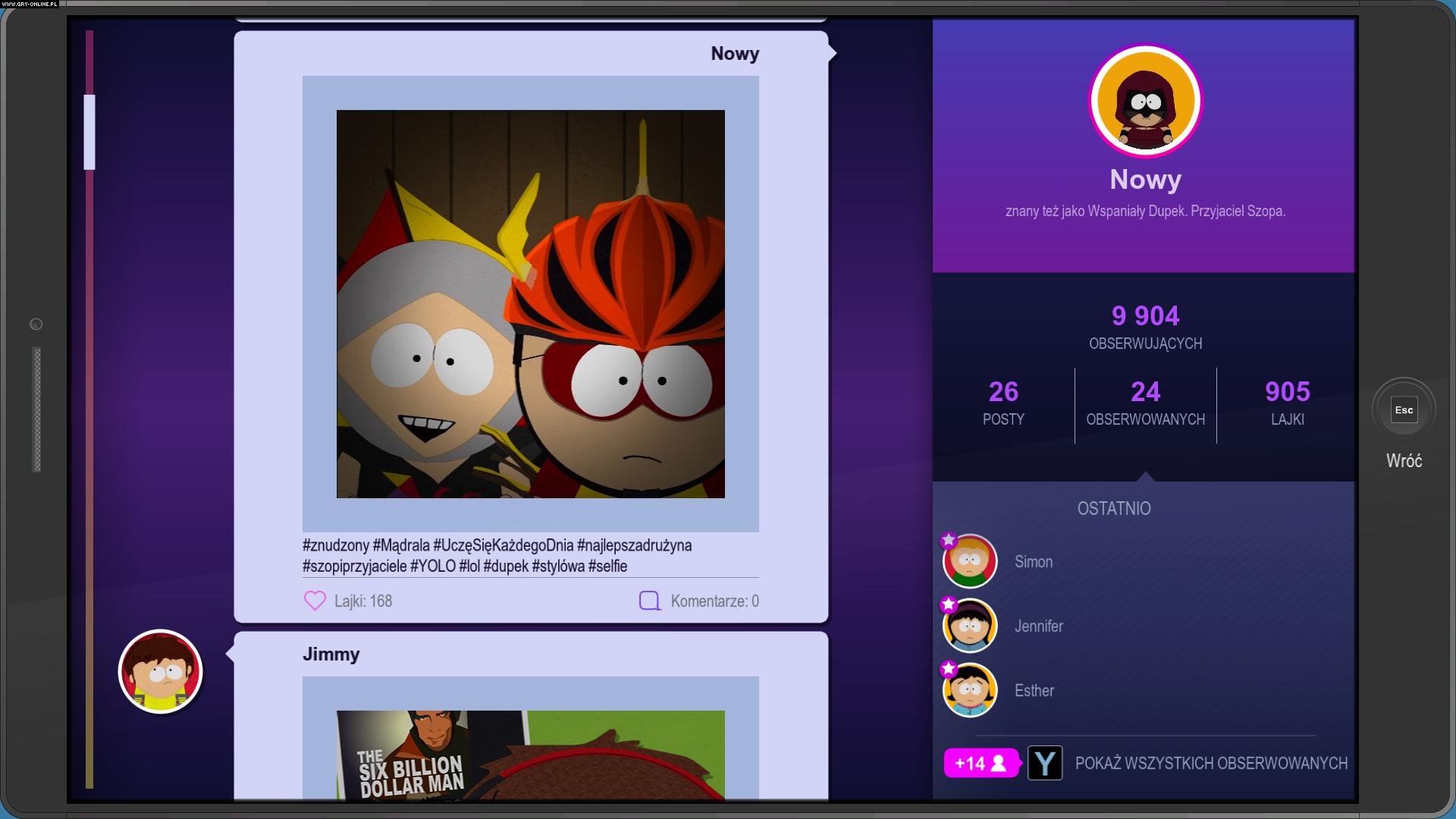
Task: Select the 24 Obserwowanych stat tab
Action: pyautogui.click(x=1145, y=404)
